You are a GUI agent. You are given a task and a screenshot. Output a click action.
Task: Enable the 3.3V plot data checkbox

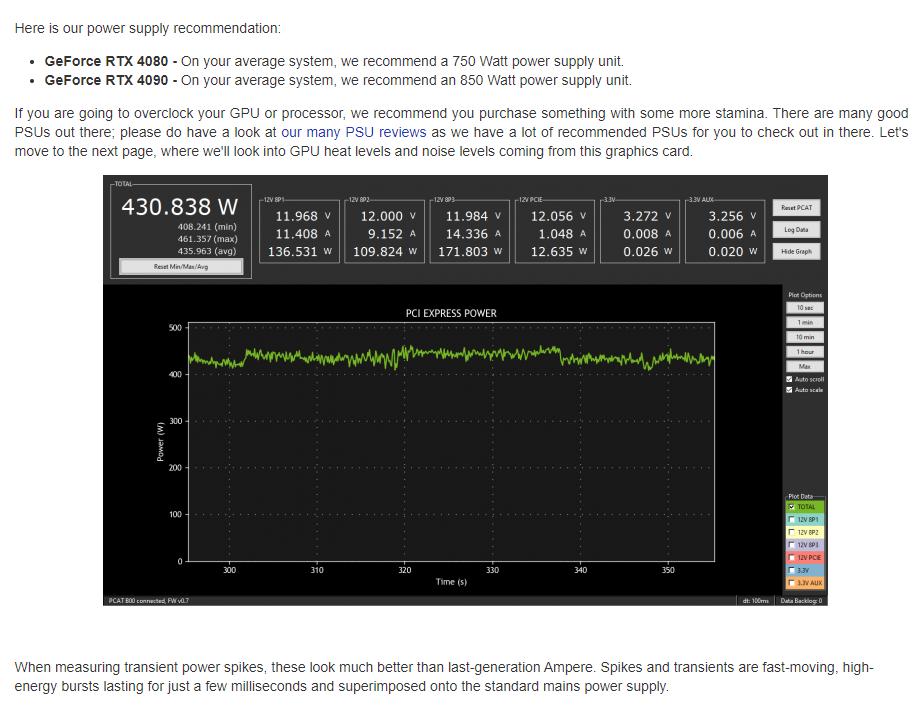click(791, 570)
